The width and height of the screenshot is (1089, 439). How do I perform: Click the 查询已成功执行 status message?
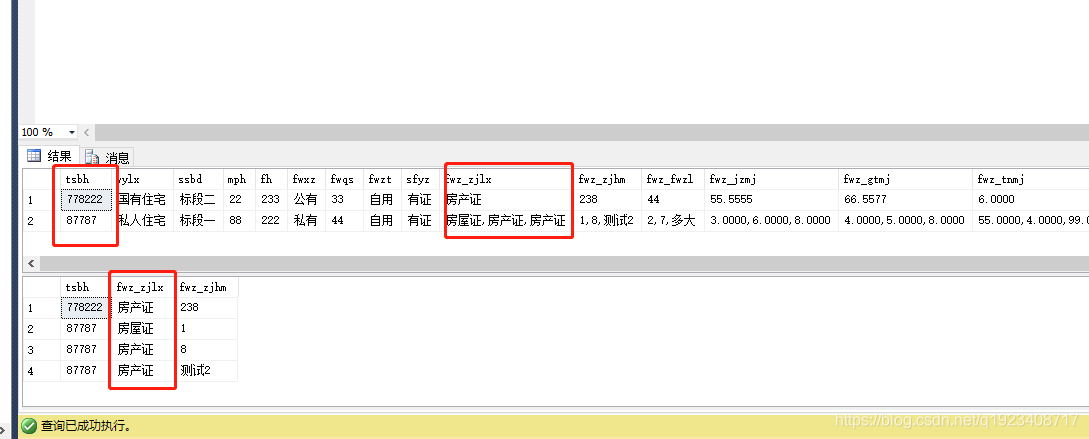point(86,425)
